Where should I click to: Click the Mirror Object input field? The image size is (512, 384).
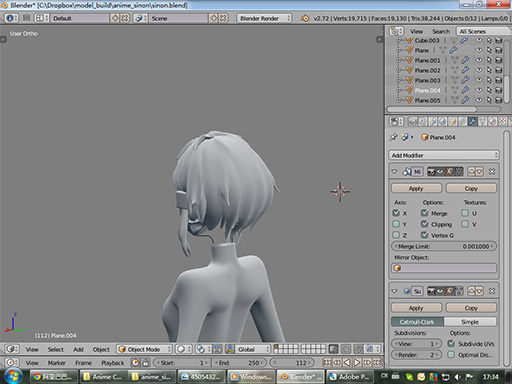pyautogui.click(x=444, y=268)
